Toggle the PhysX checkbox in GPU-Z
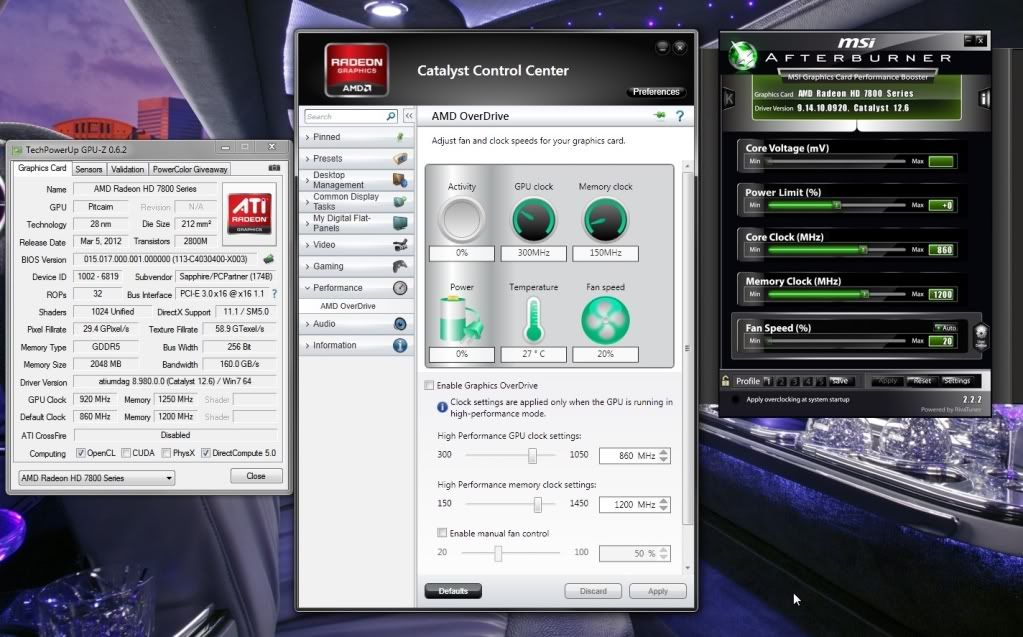Image resolution: width=1023 pixels, height=637 pixels. point(166,453)
